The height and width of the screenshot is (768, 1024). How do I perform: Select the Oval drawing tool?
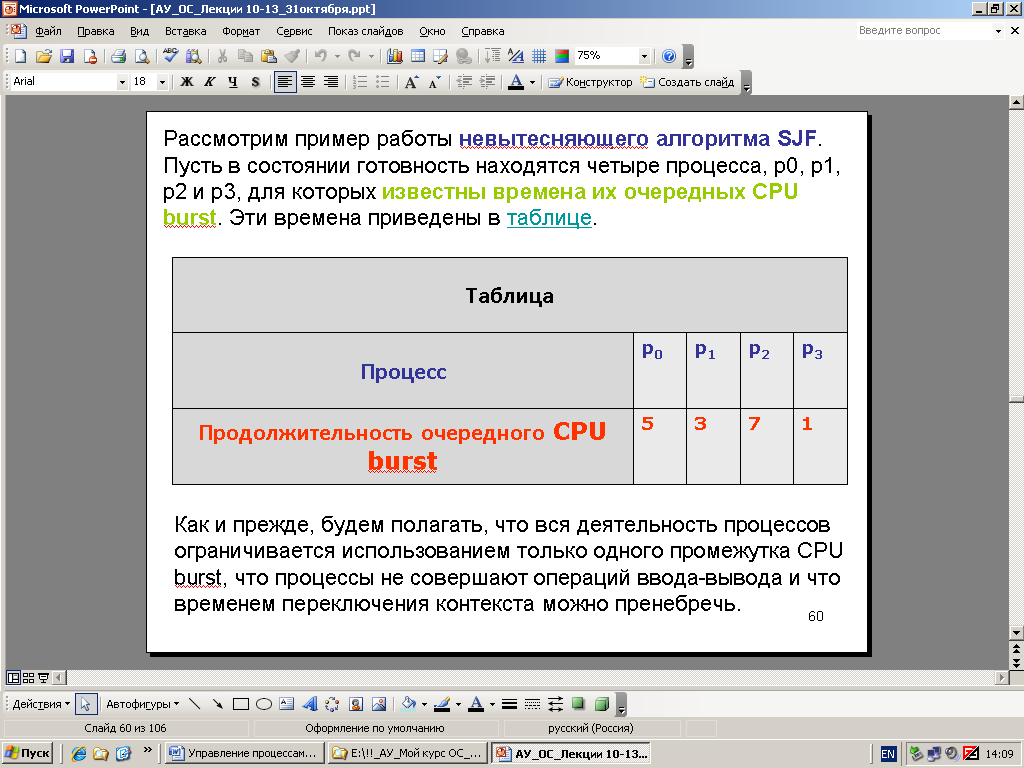[264, 704]
